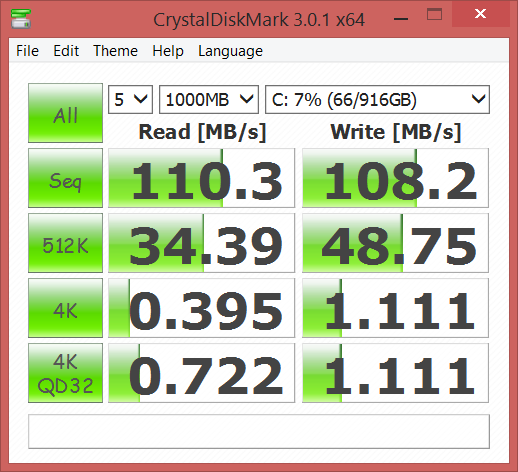The image size is (518, 472).
Task: Click the 512K write result 48.75
Action: pos(395,243)
